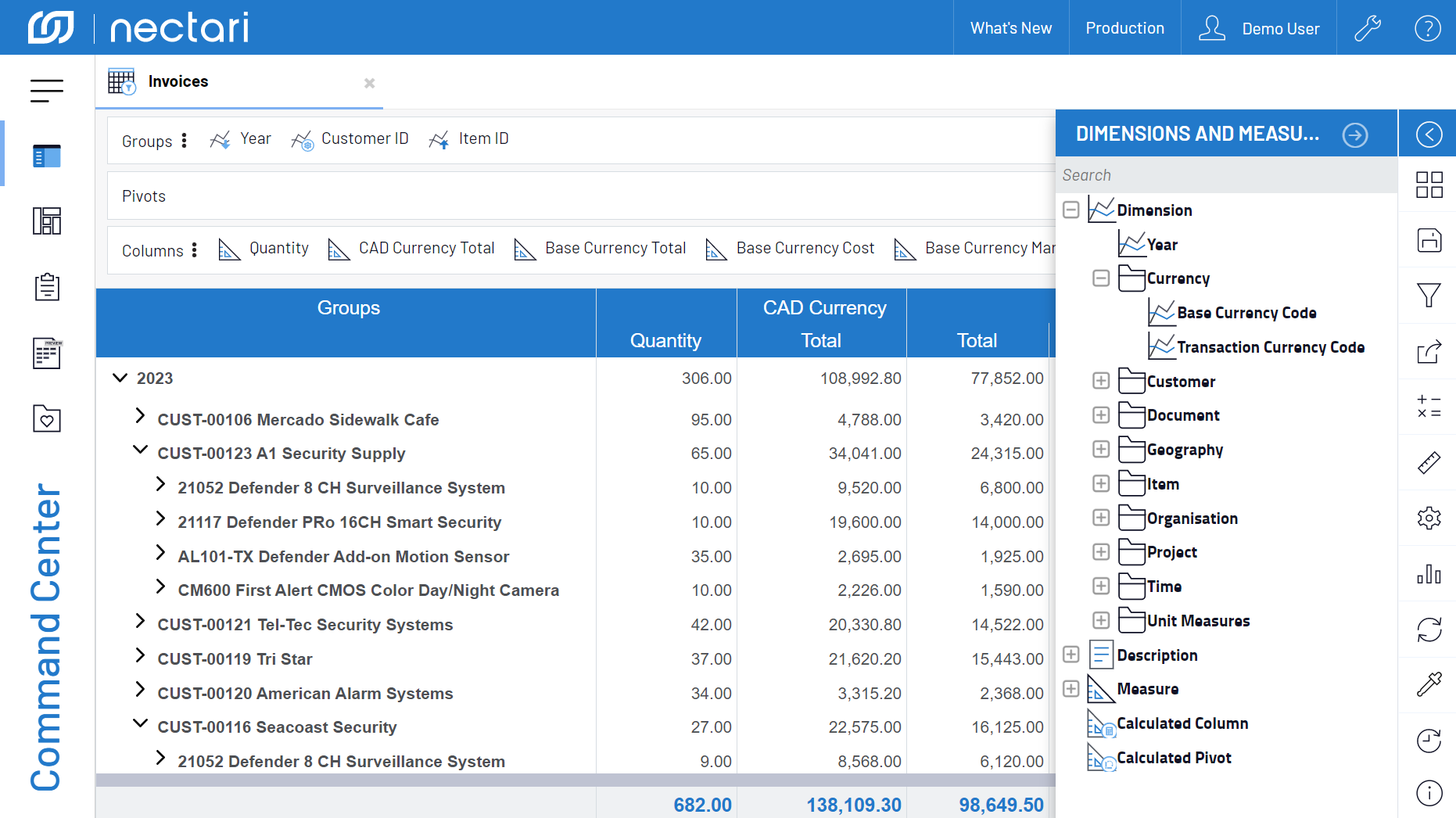Select the Invoices tab
The width and height of the screenshot is (1456, 818).
[178, 82]
